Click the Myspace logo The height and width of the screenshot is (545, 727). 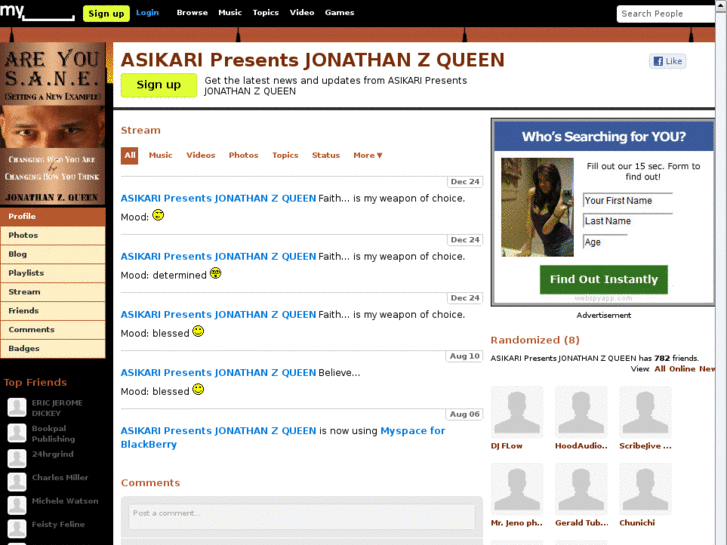click(x=37, y=12)
